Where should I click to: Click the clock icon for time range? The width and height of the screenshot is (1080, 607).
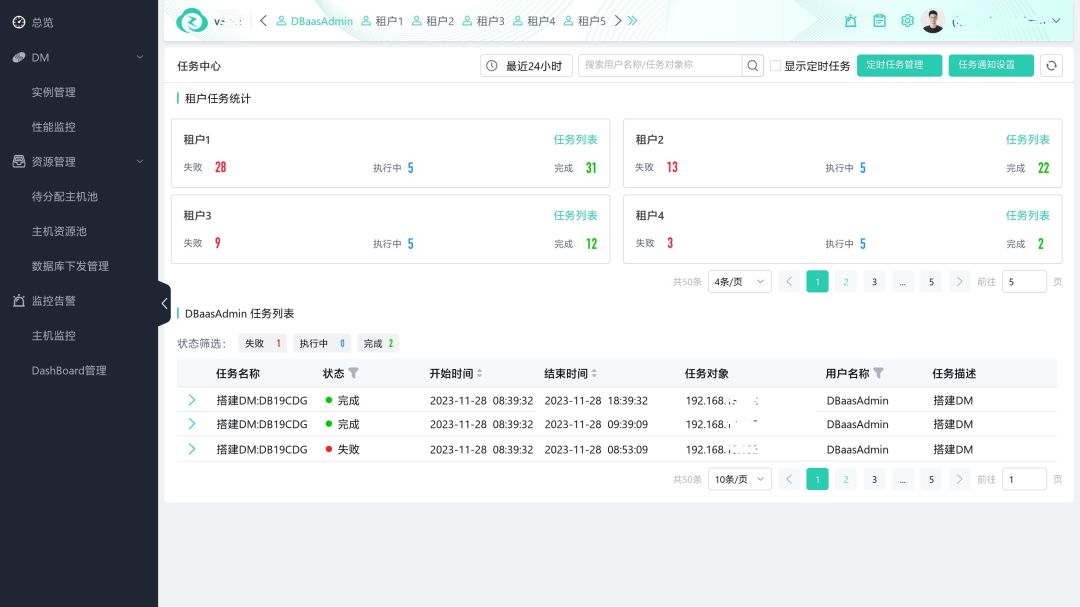(x=492, y=65)
